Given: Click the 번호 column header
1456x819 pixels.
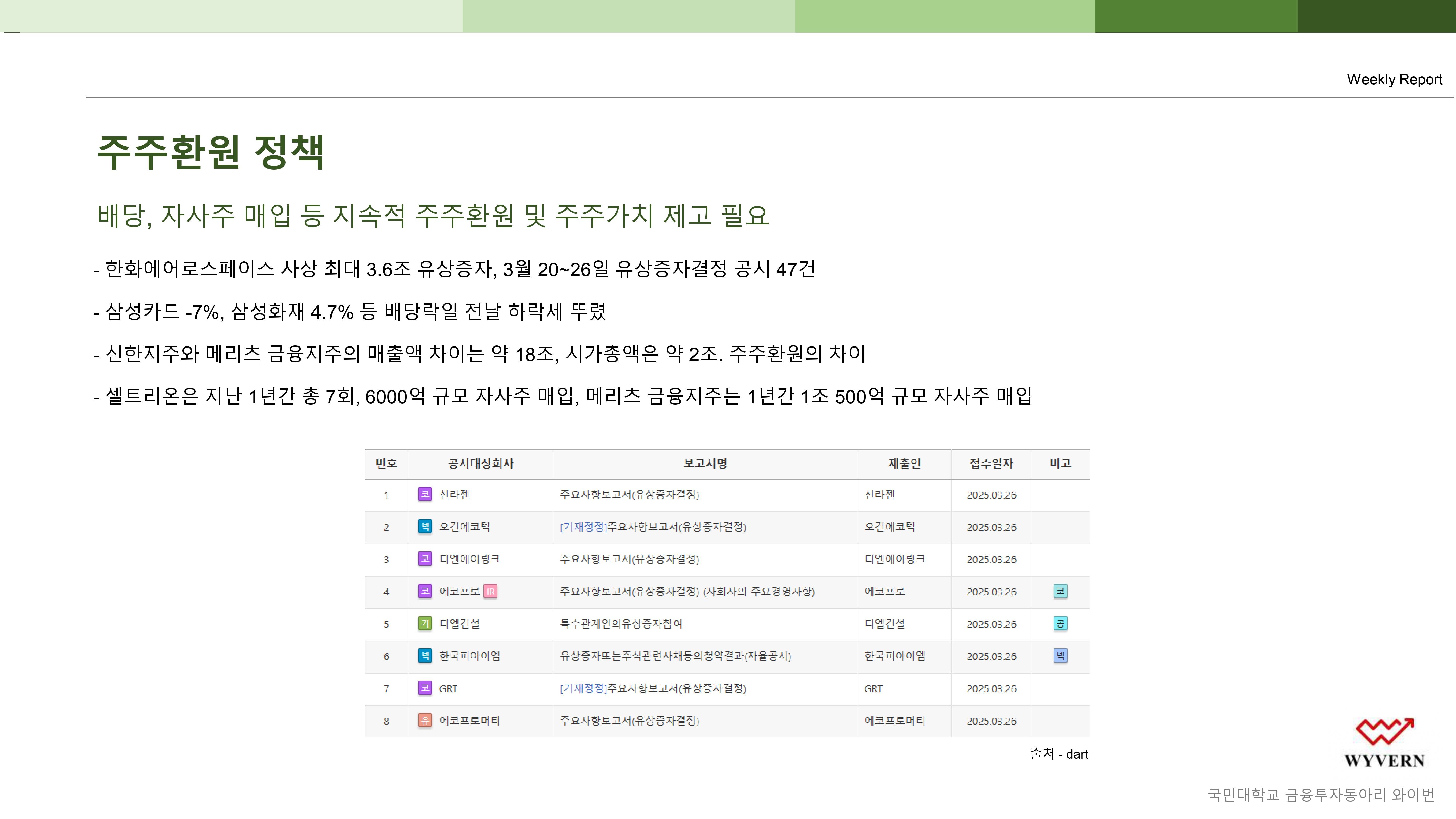Looking at the screenshot, I should (x=387, y=464).
